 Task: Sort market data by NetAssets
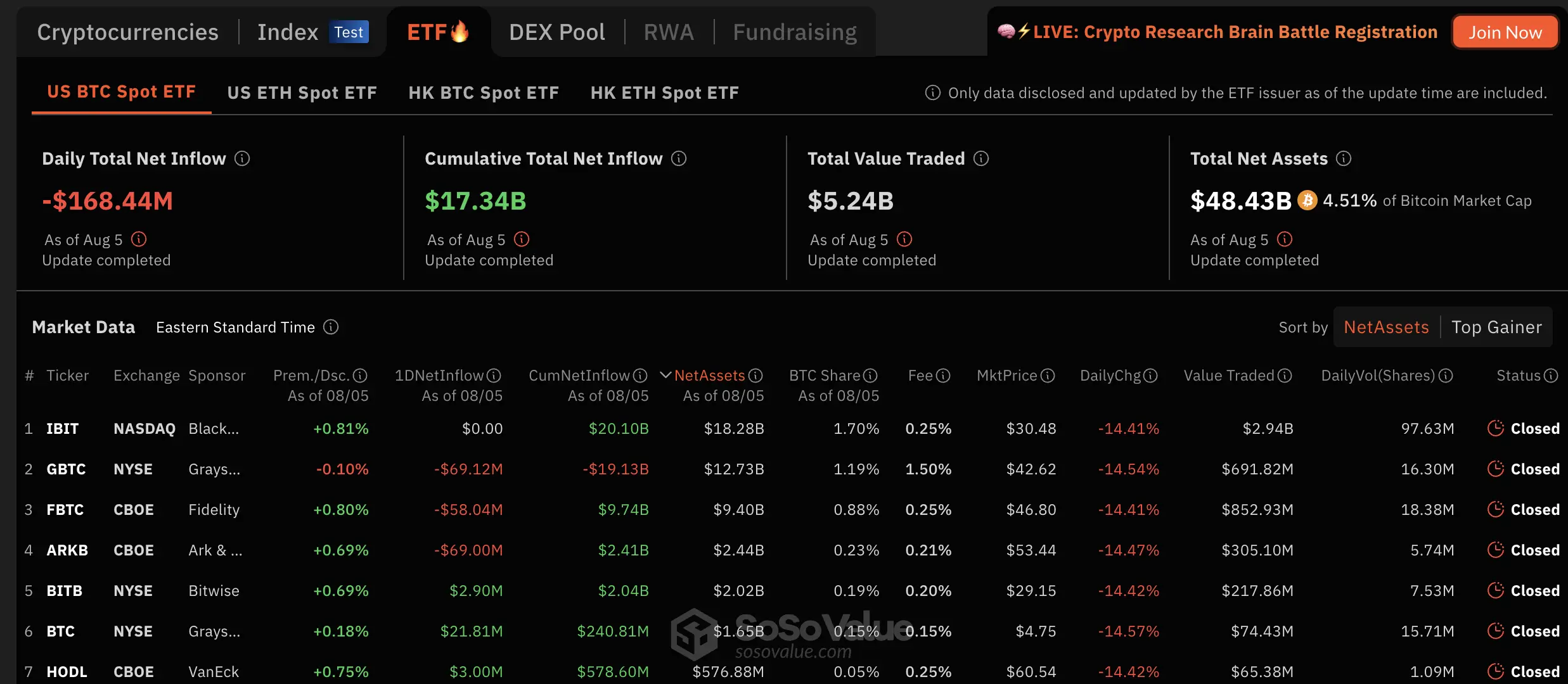pos(1386,327)
